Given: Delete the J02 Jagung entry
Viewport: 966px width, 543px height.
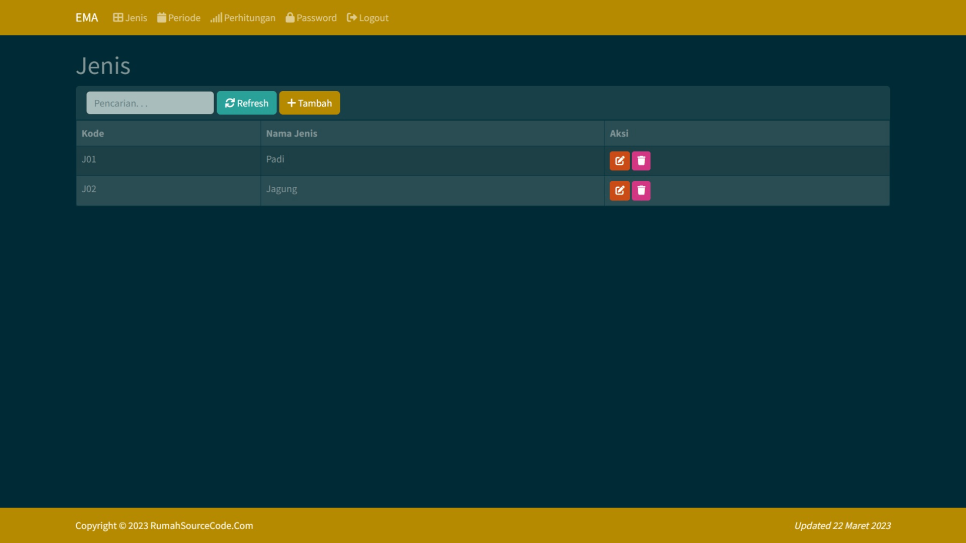Looking at the screenshot, I should point(641,191).
